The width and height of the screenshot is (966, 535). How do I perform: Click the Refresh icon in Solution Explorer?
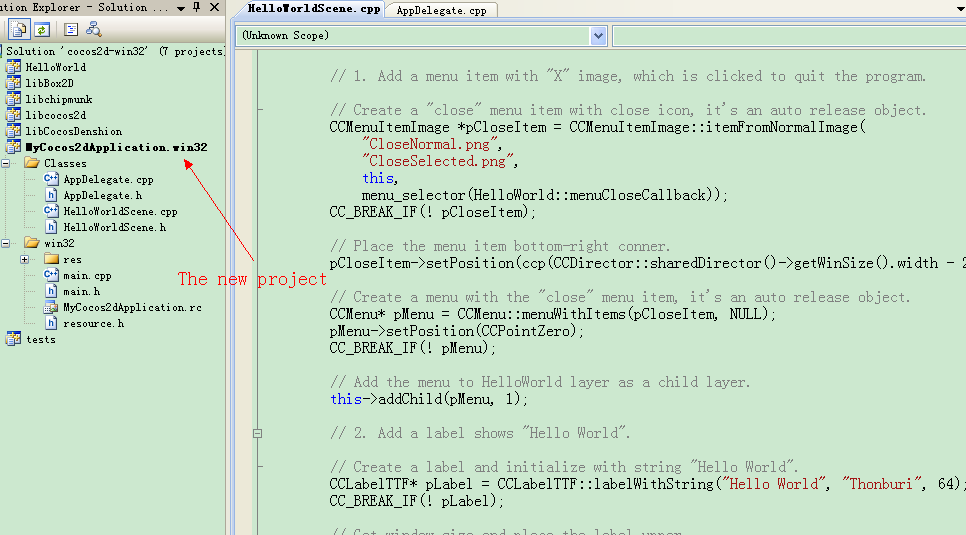pyautogui.click(x=42, y=29)
